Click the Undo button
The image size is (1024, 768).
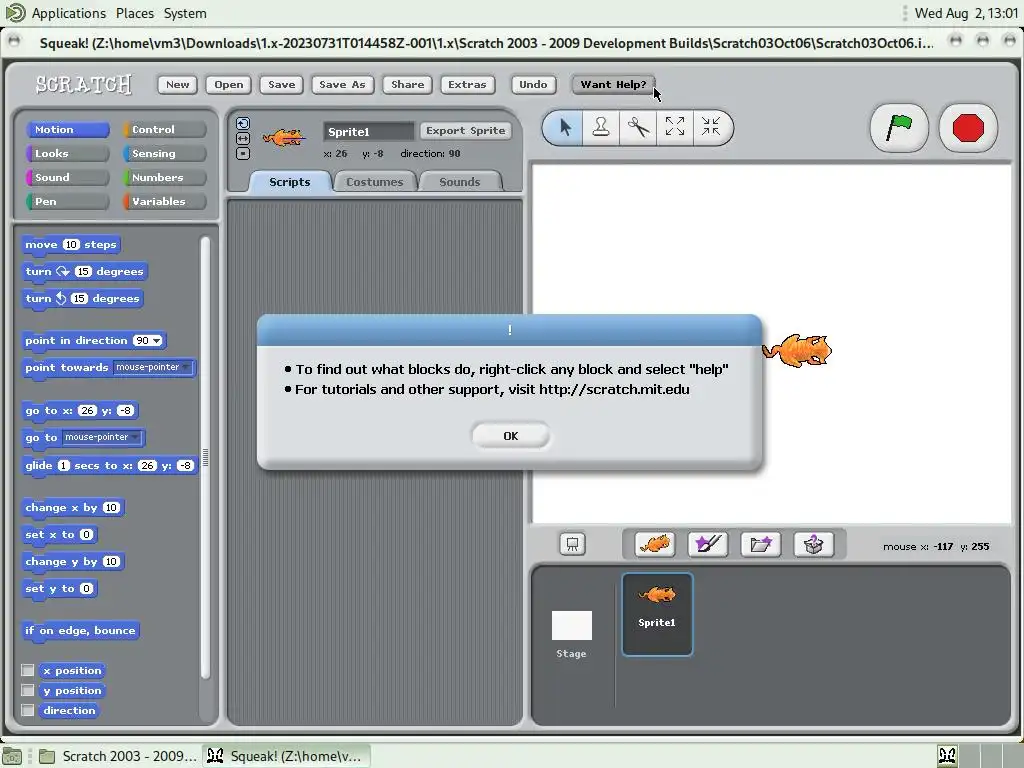tap(533, 84)
